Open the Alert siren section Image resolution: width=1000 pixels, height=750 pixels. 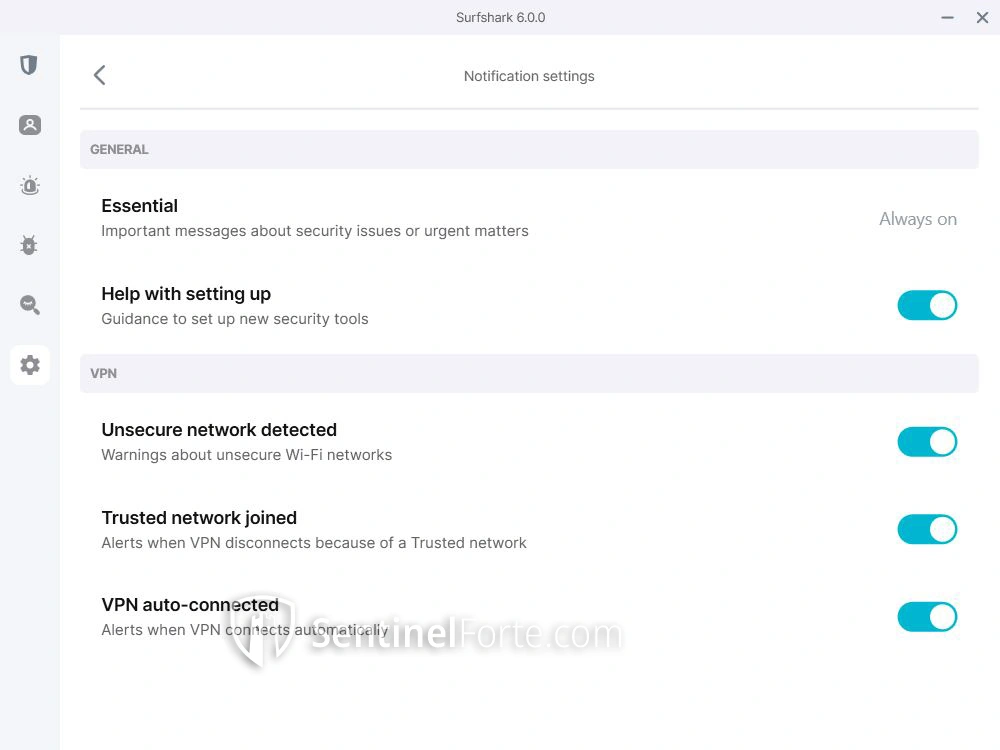pos(29,185)
